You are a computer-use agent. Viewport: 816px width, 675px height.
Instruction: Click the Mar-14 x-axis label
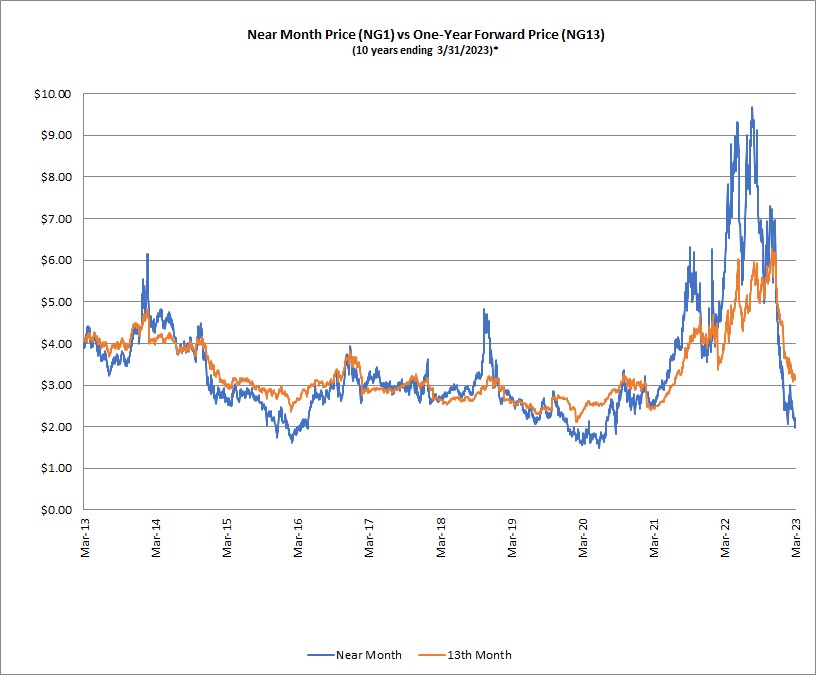tap(156, 538)
